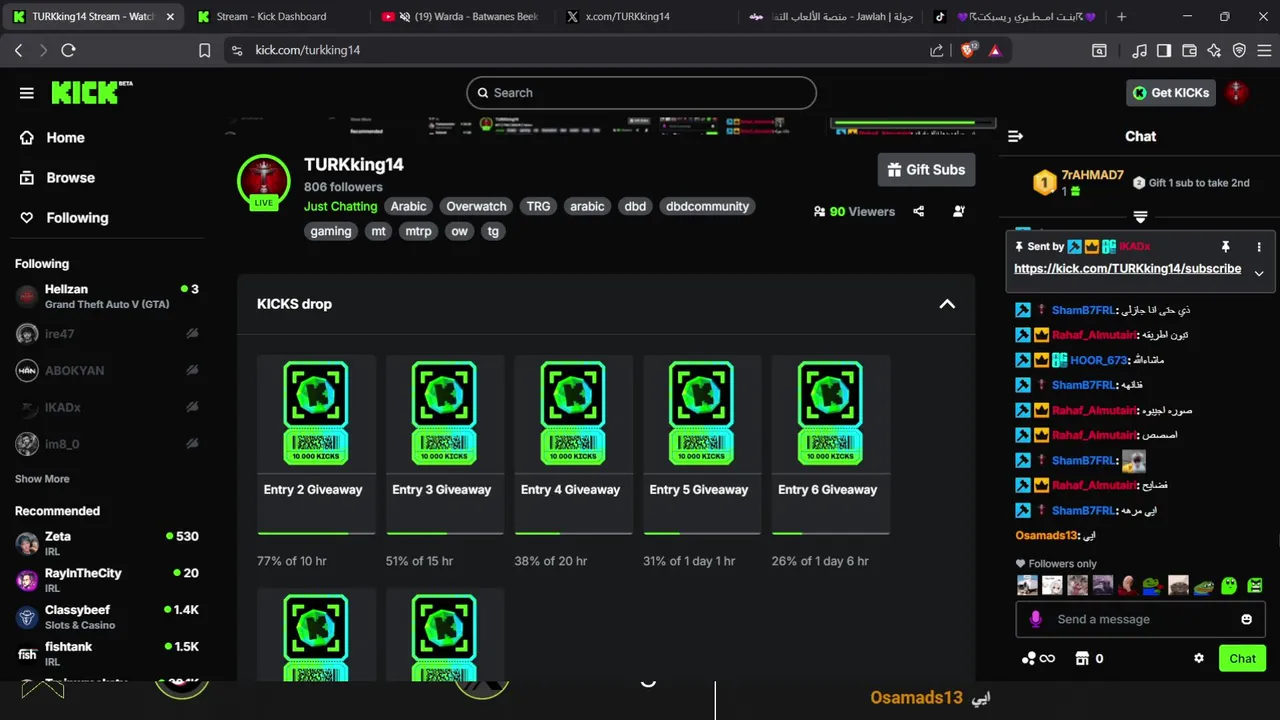1280x720 pixels.
Task: Click the Entry 2 Giveaway drop card
Action: tap(316, 445)
